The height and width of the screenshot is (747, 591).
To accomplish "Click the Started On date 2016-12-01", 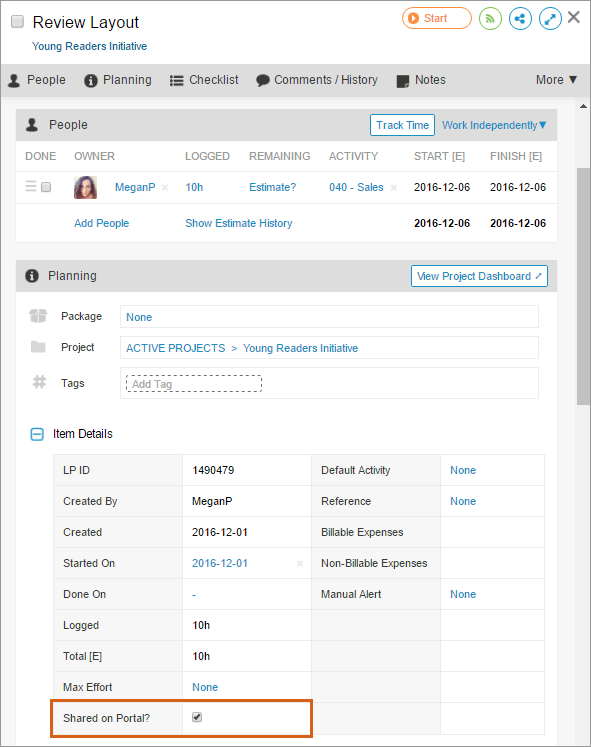I will [220, 563].
